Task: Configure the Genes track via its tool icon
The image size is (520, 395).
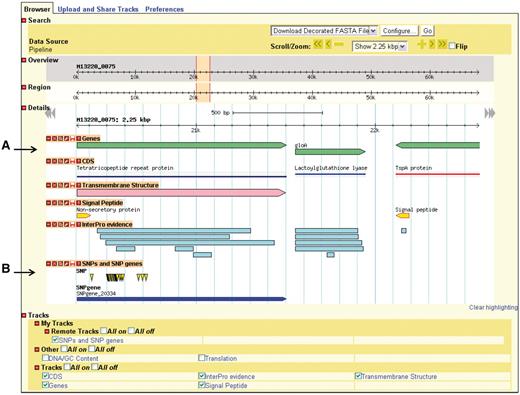Action: coord(66,138)
